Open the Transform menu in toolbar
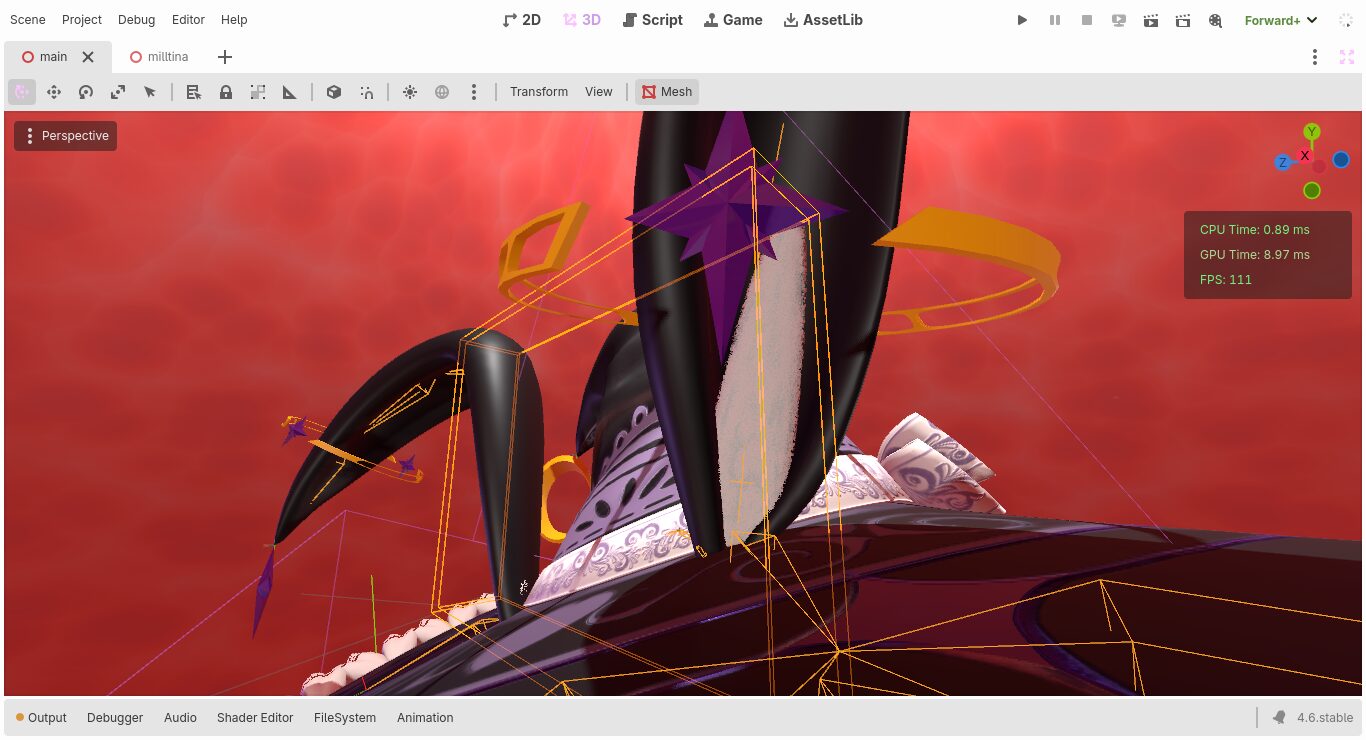Image resolution: width=1366 pixels, height=740 pixels. [x=539, y=92]
